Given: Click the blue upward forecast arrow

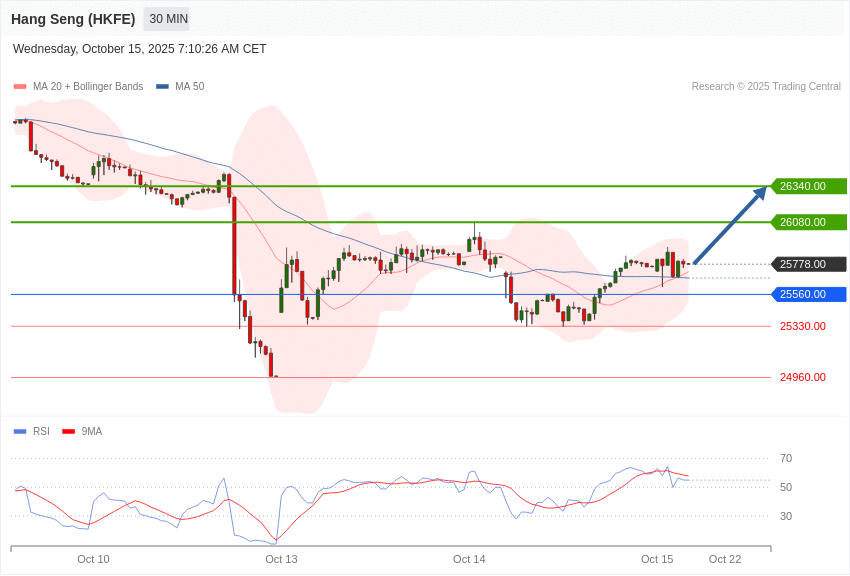Looking at the screenshot, I should tap(730, 226).
